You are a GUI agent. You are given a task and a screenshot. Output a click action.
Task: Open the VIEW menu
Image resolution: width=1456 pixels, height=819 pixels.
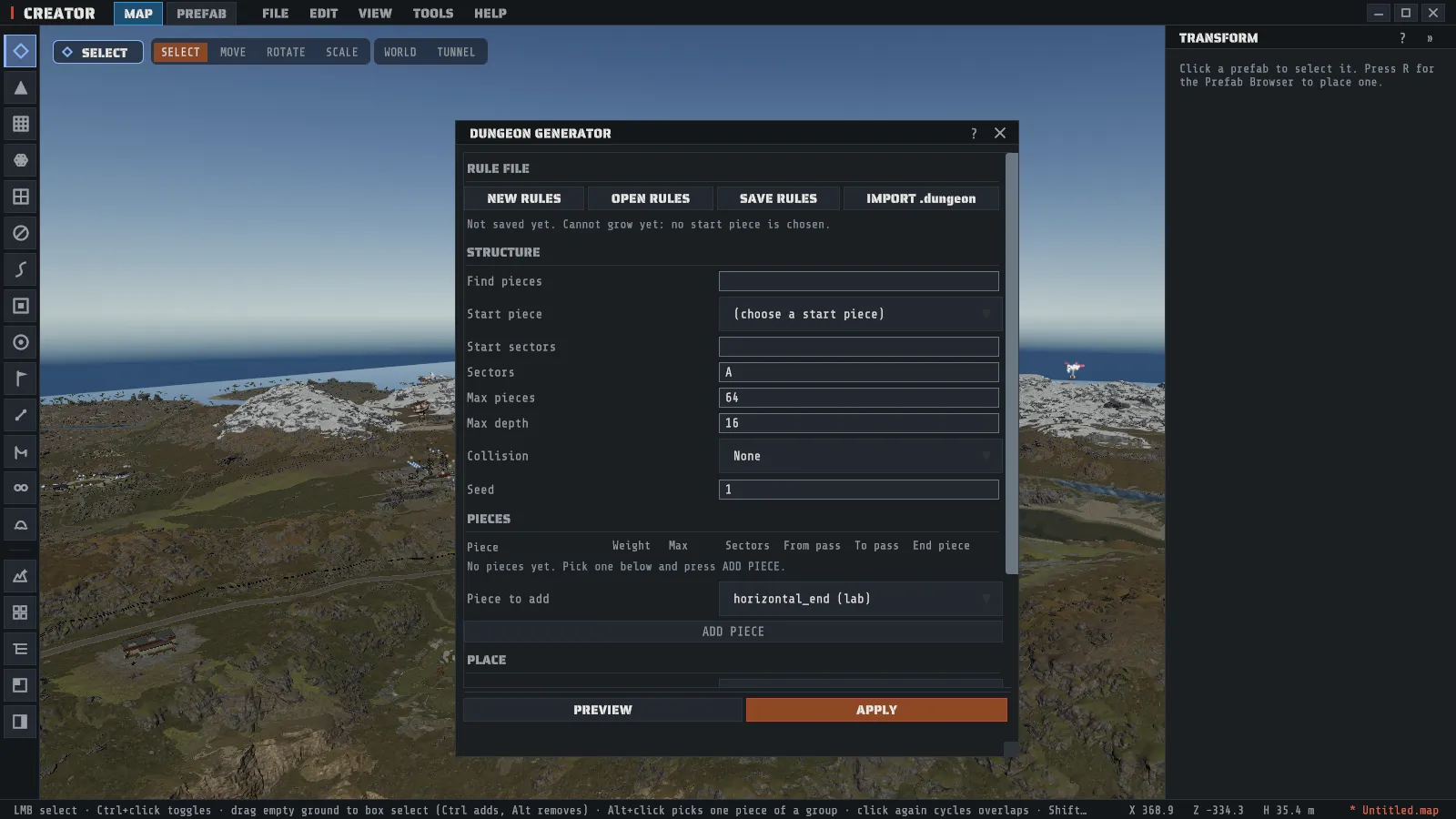[375, 13]
